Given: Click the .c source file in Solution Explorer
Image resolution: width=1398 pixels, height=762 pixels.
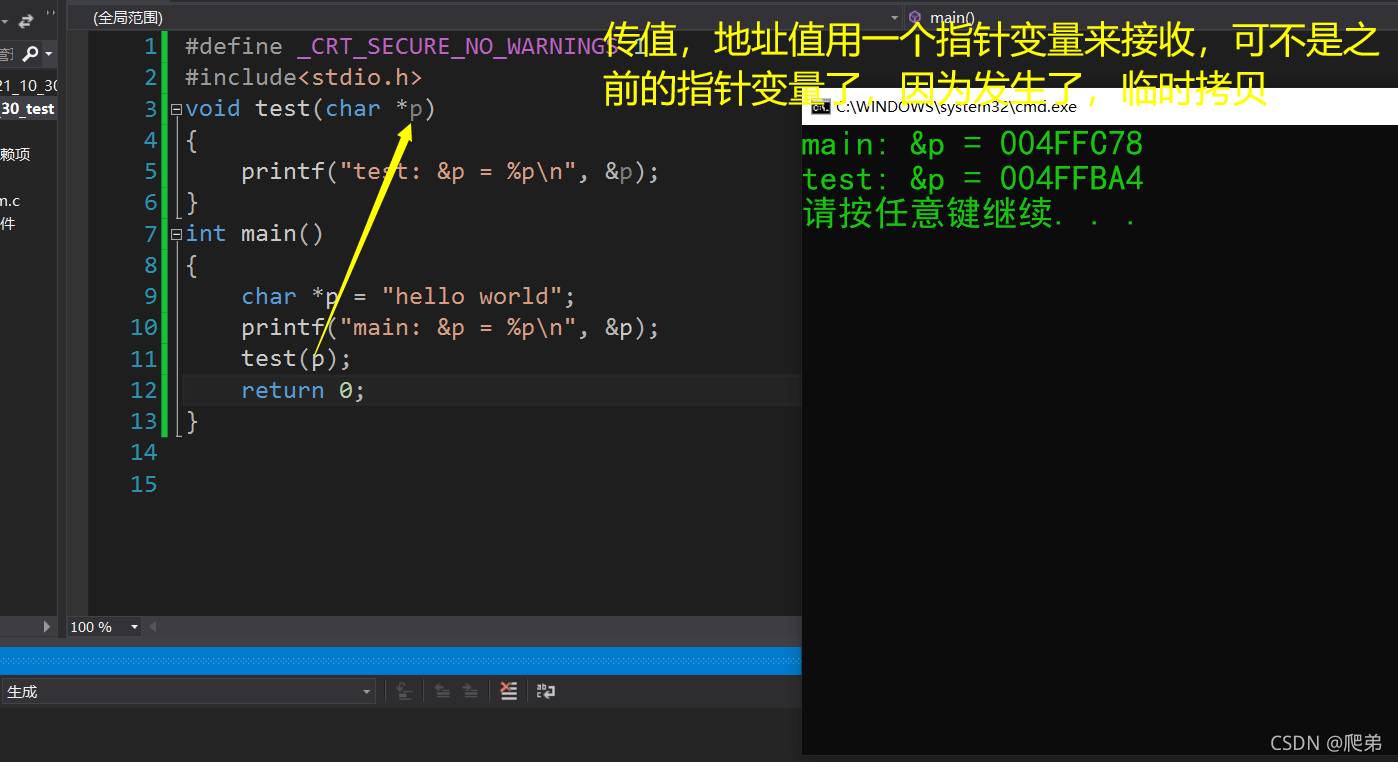Looking at the screenshot, I should [10, 201].
